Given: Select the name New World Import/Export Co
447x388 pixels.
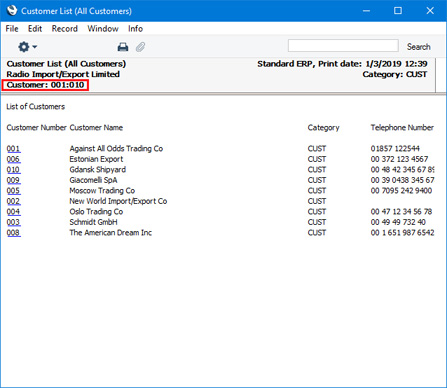Looking at the screenshot, I should coord(118,201).
